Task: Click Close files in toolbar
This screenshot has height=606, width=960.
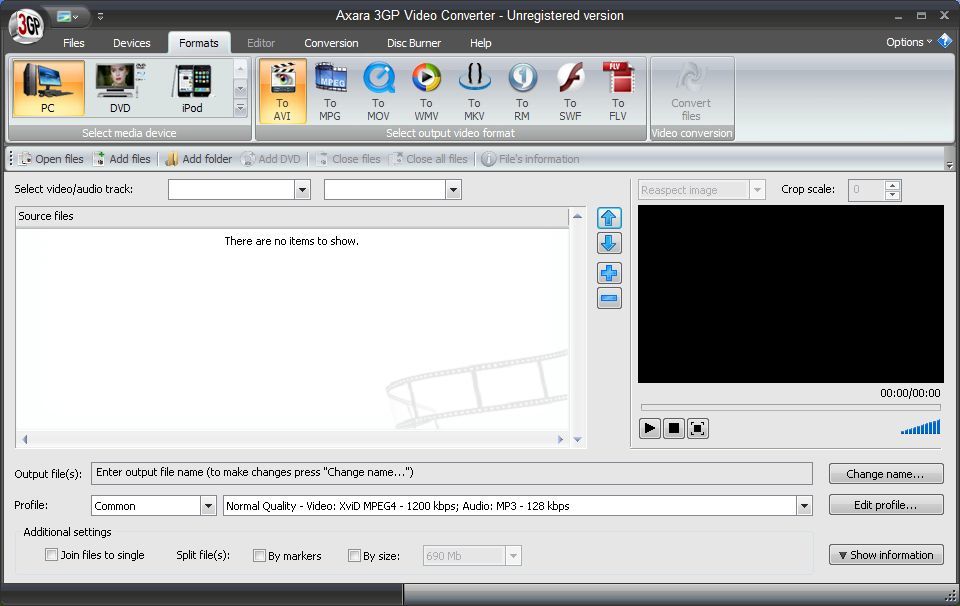Action: pyautogui.click(x=348, y=159)
